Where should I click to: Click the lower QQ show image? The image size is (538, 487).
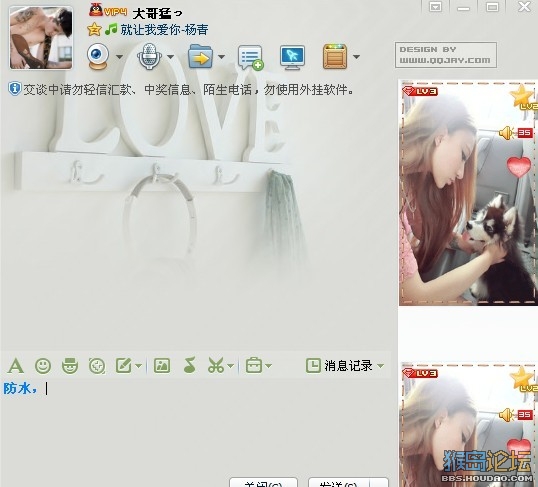[x=468, y=424]
